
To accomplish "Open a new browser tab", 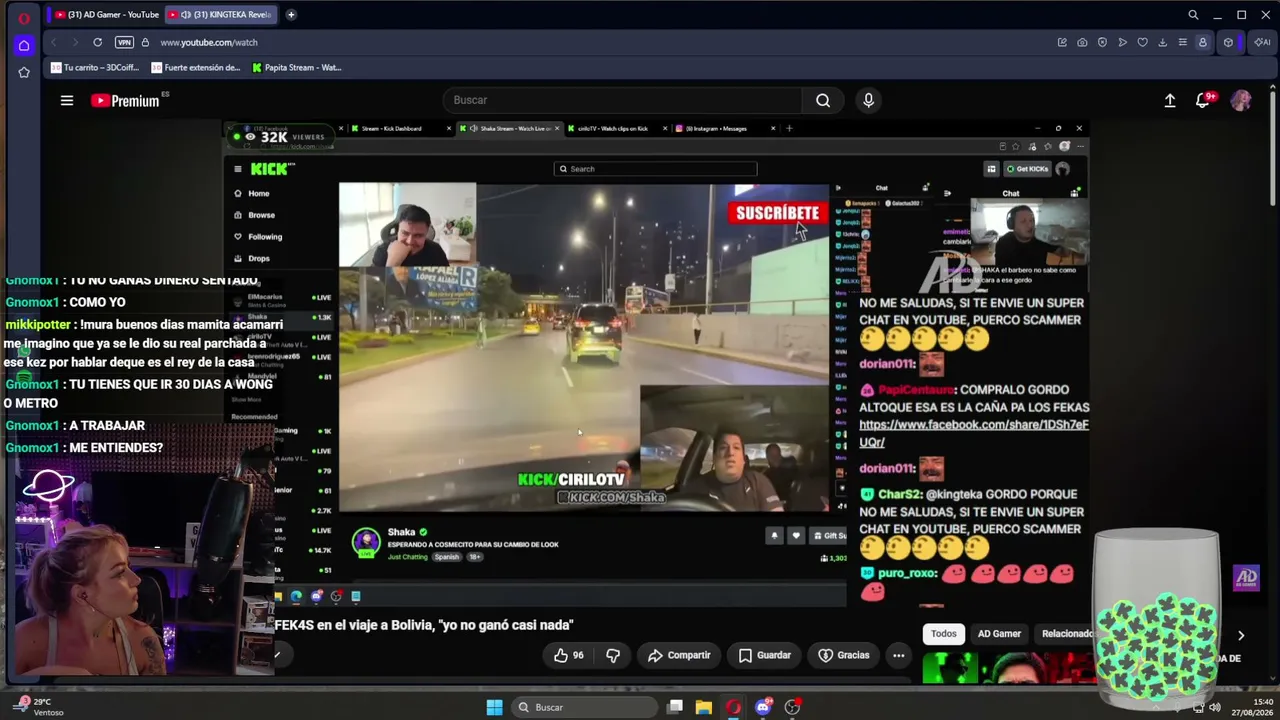I will tap(291, 14).
